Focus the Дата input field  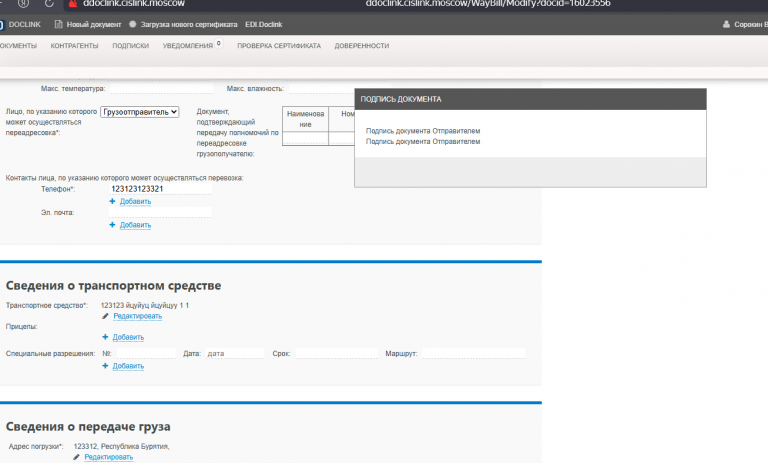235,353
